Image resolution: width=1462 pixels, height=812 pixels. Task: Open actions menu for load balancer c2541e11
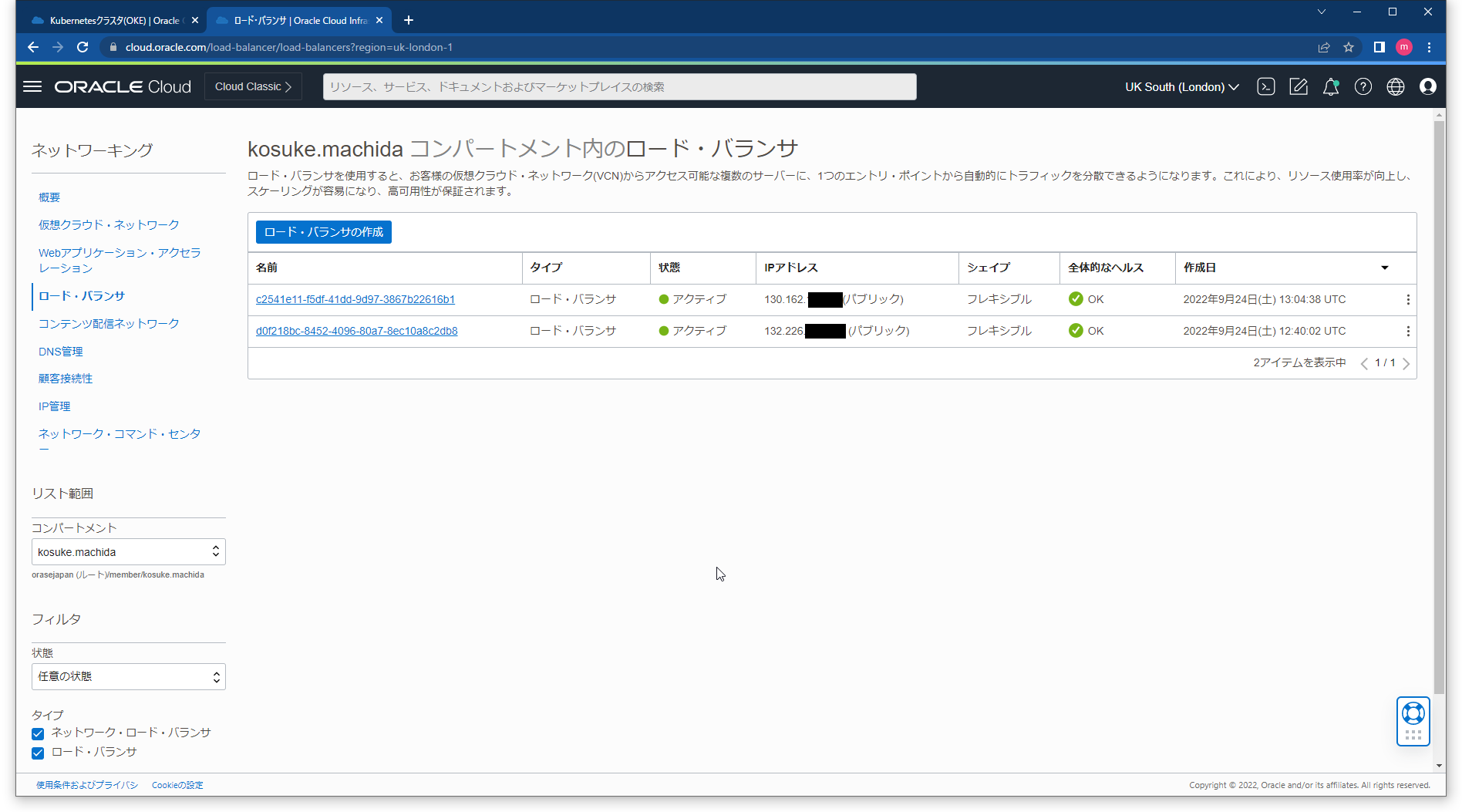[x=1409, y=299]
